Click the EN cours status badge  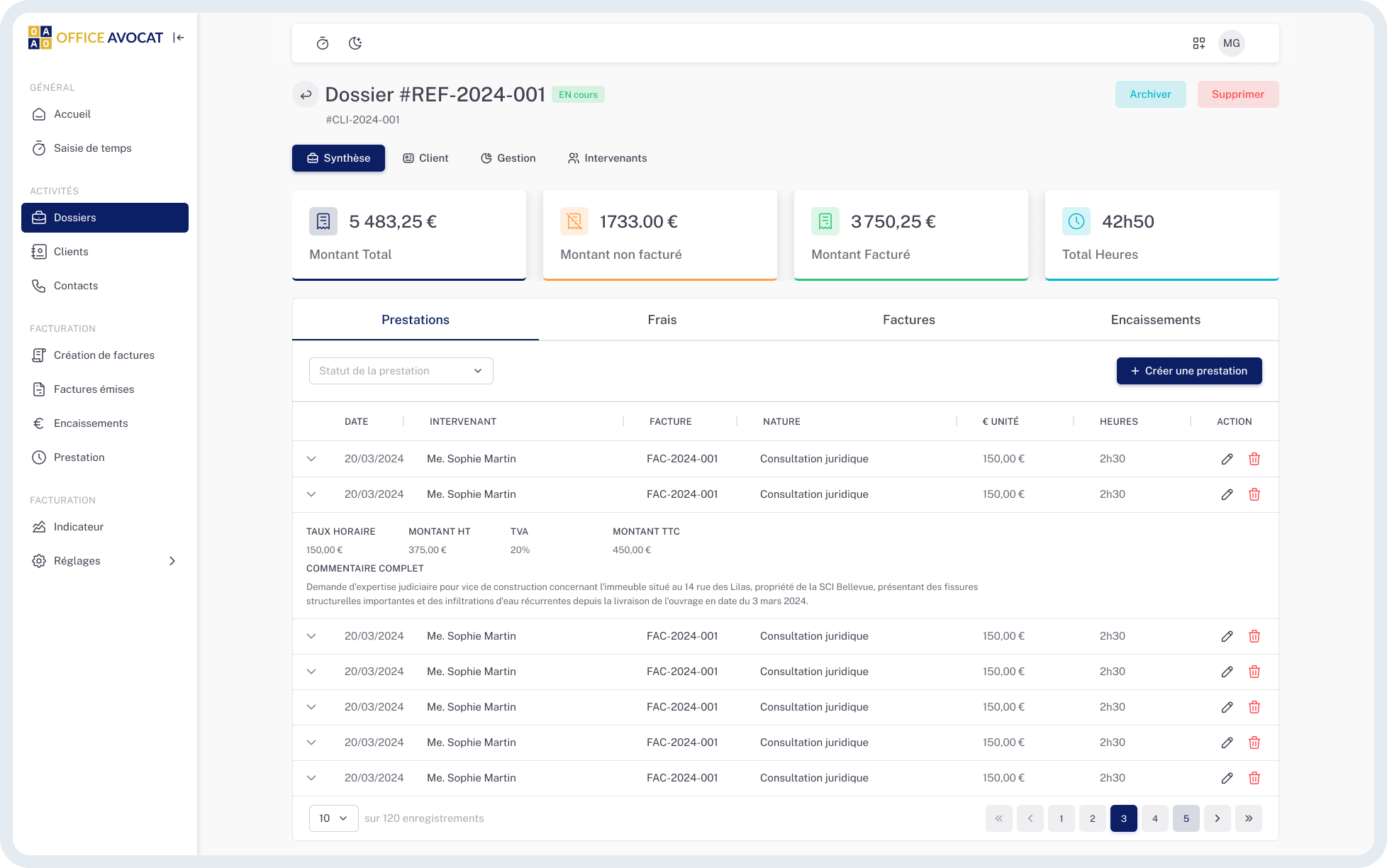point(578,94)
